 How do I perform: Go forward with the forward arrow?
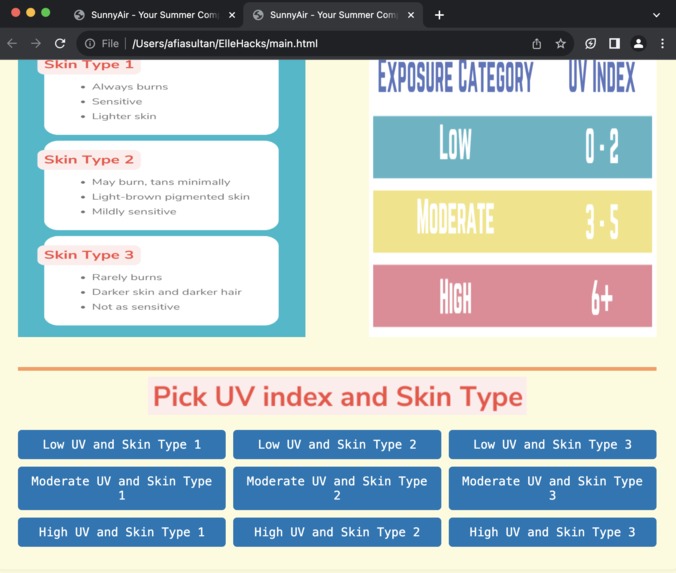[x=36, y=43]
